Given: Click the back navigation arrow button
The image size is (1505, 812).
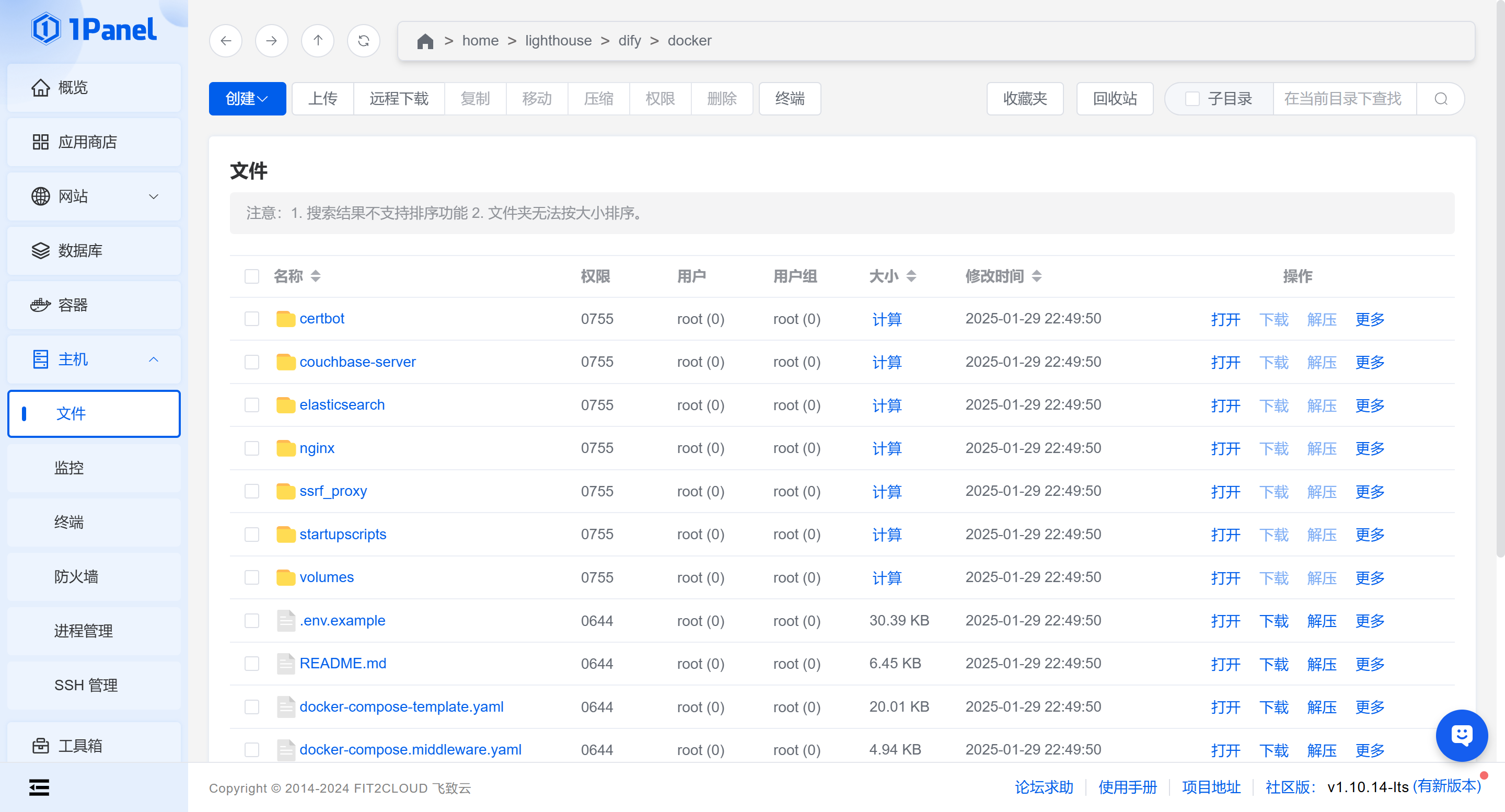Looking at the screenshot, I should pyautogui.click(x=226, y=40).
